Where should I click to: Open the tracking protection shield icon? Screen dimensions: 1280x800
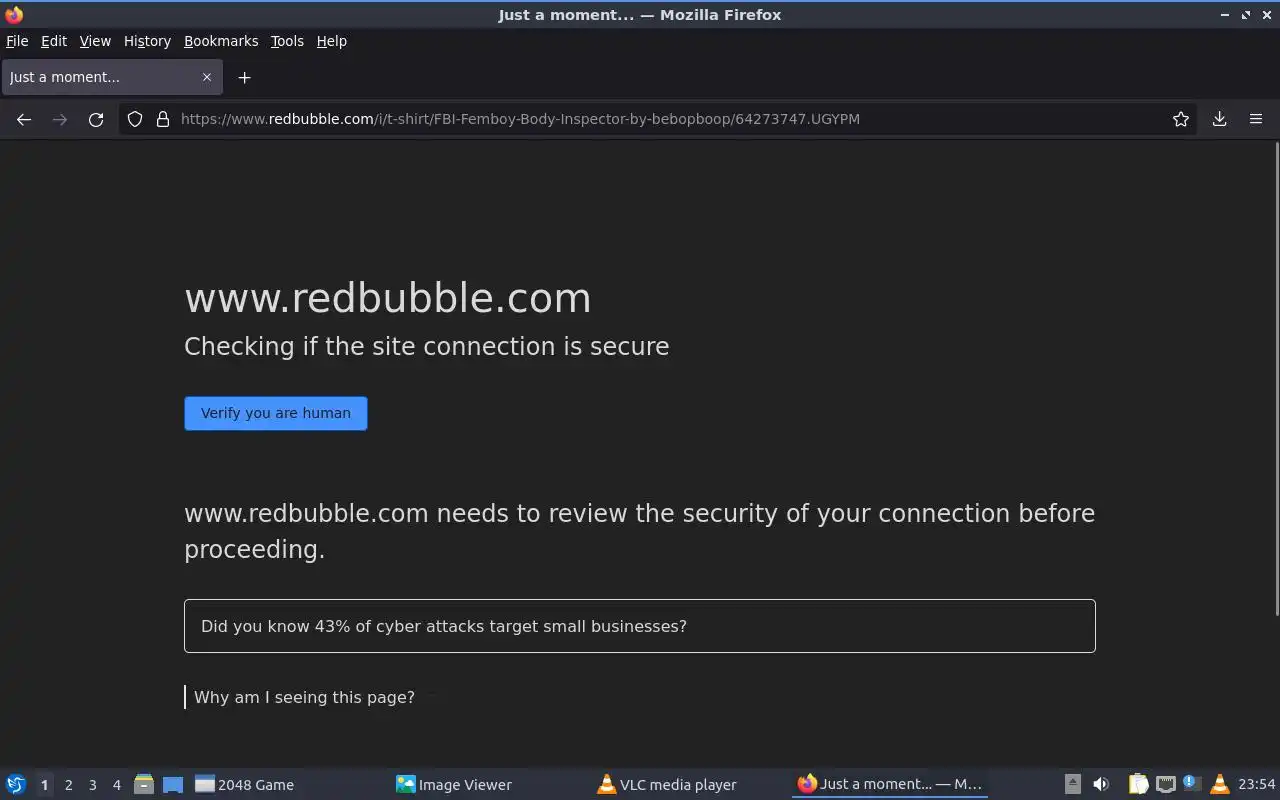click(135, 119)
